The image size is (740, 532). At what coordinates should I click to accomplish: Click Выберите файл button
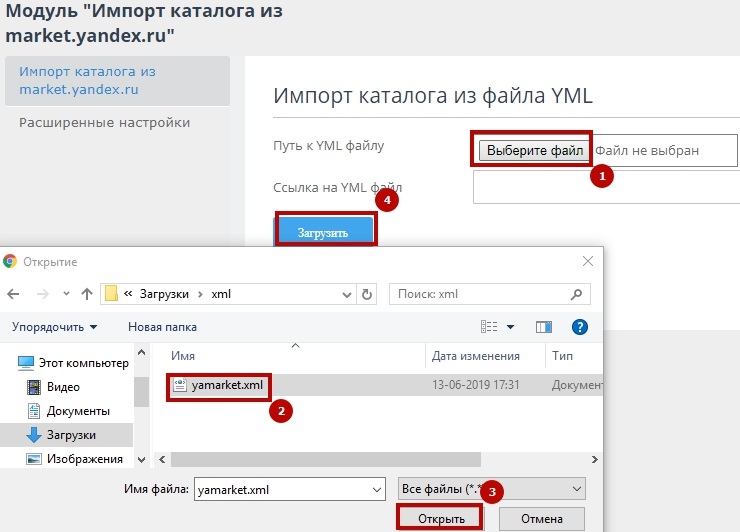534,151
